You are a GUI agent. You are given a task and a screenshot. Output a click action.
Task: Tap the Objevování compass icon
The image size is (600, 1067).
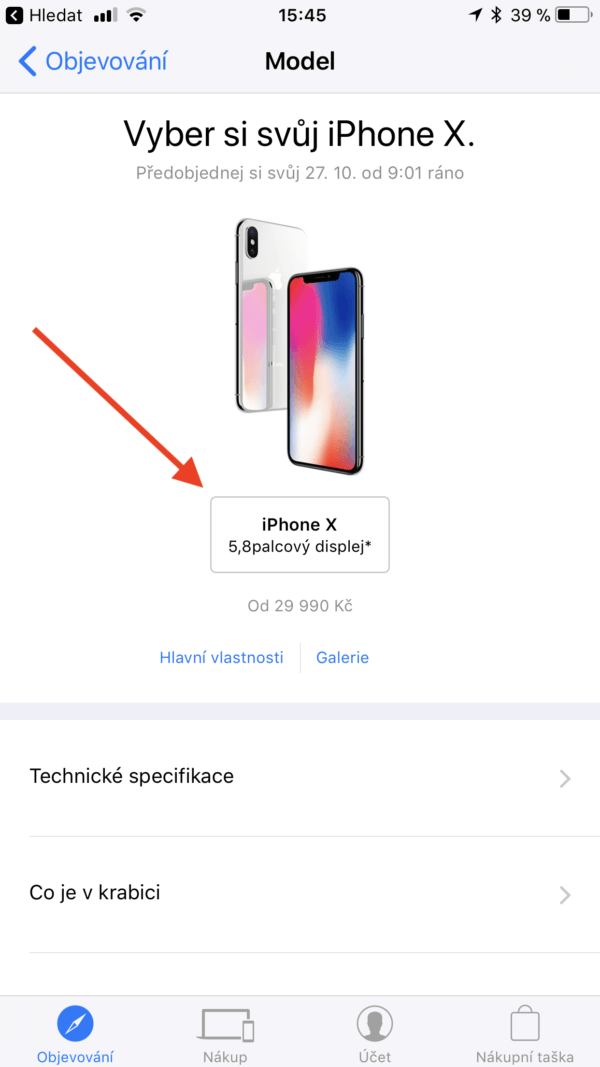(75, 1023)
